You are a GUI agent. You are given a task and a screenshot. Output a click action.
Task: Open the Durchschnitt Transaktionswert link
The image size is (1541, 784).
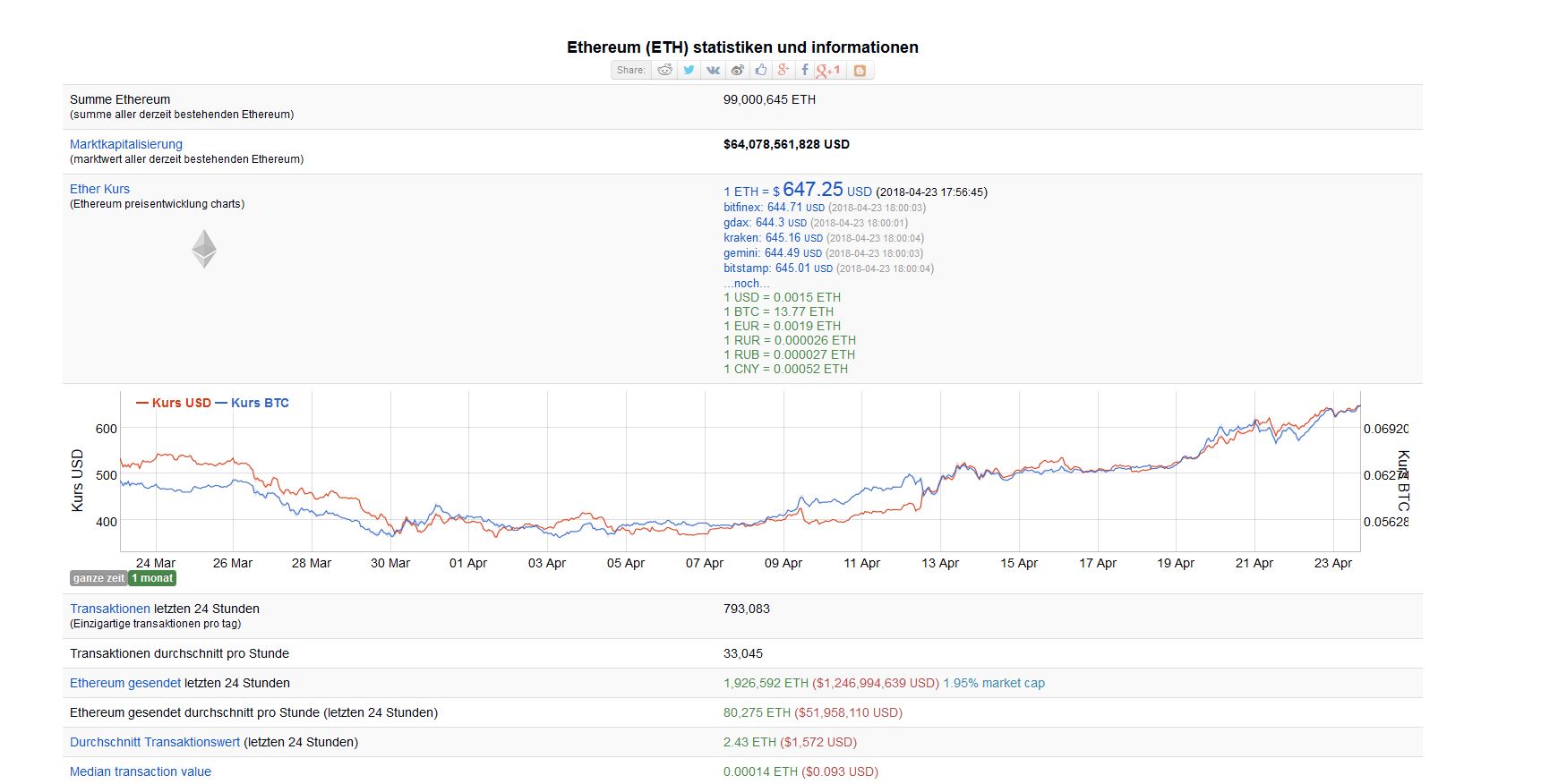point(155,742)
